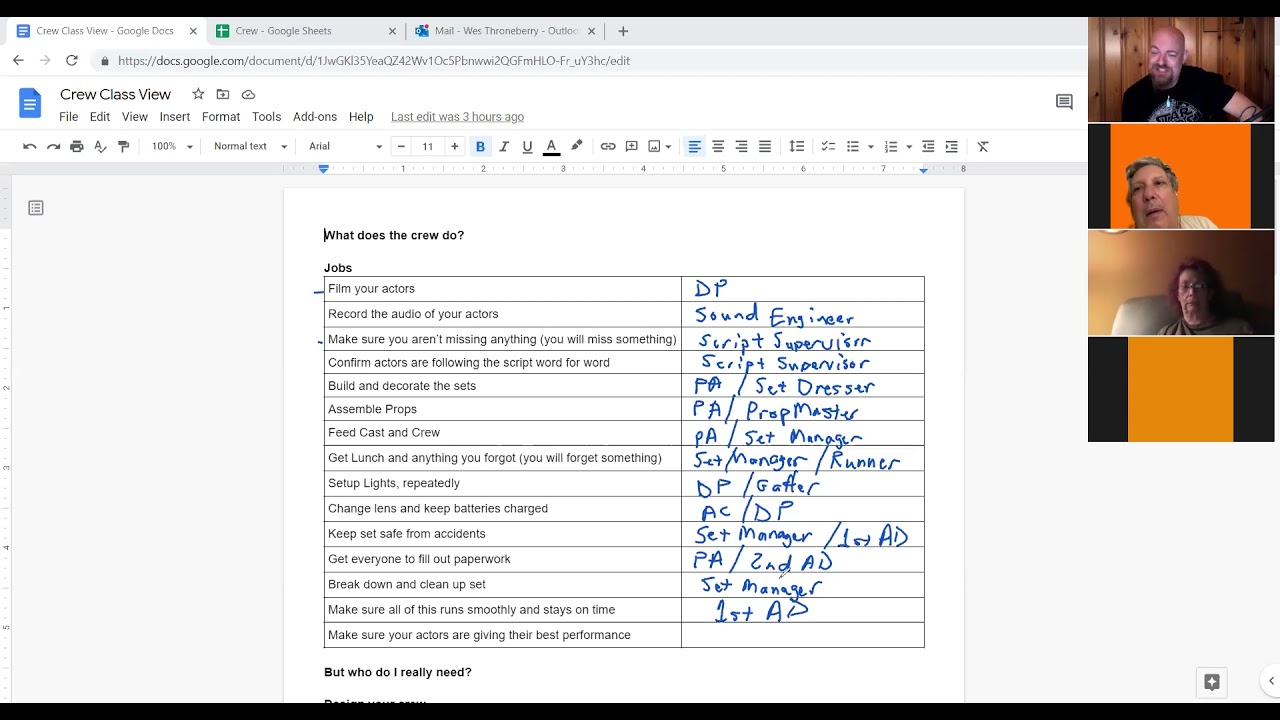
Task: Move document to another folder
Action: click(x=223, y=94)
